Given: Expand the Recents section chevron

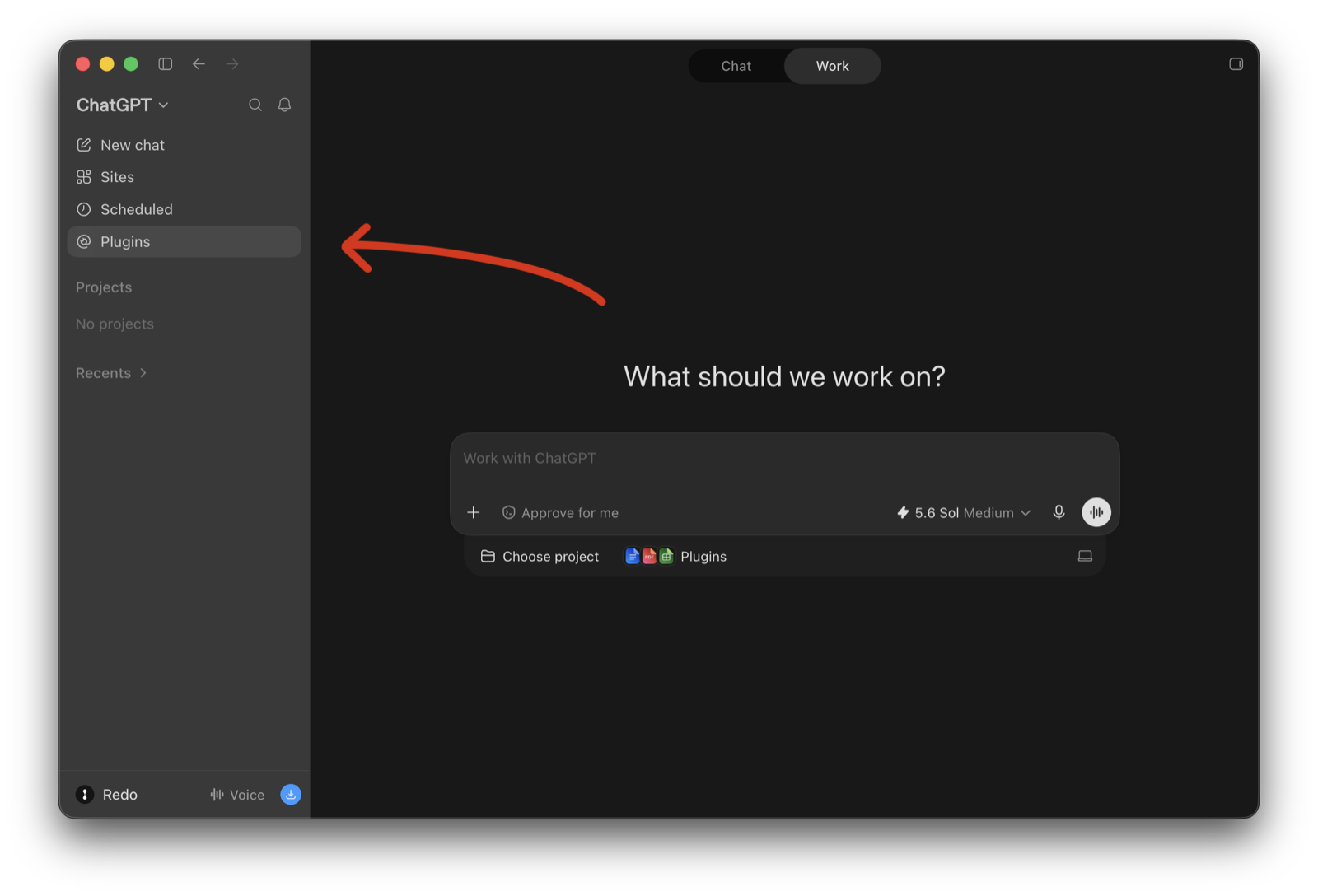Looking at the screenshot, I should pyautogui.click(x=143, y=373).
